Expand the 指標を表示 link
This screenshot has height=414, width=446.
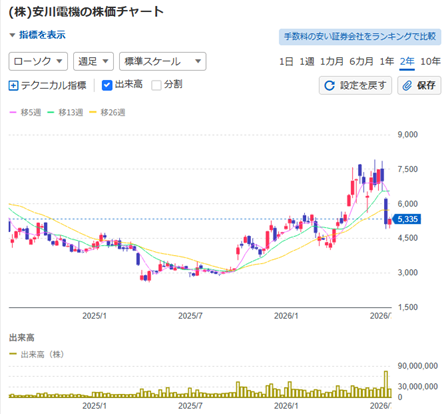point(42,35)
